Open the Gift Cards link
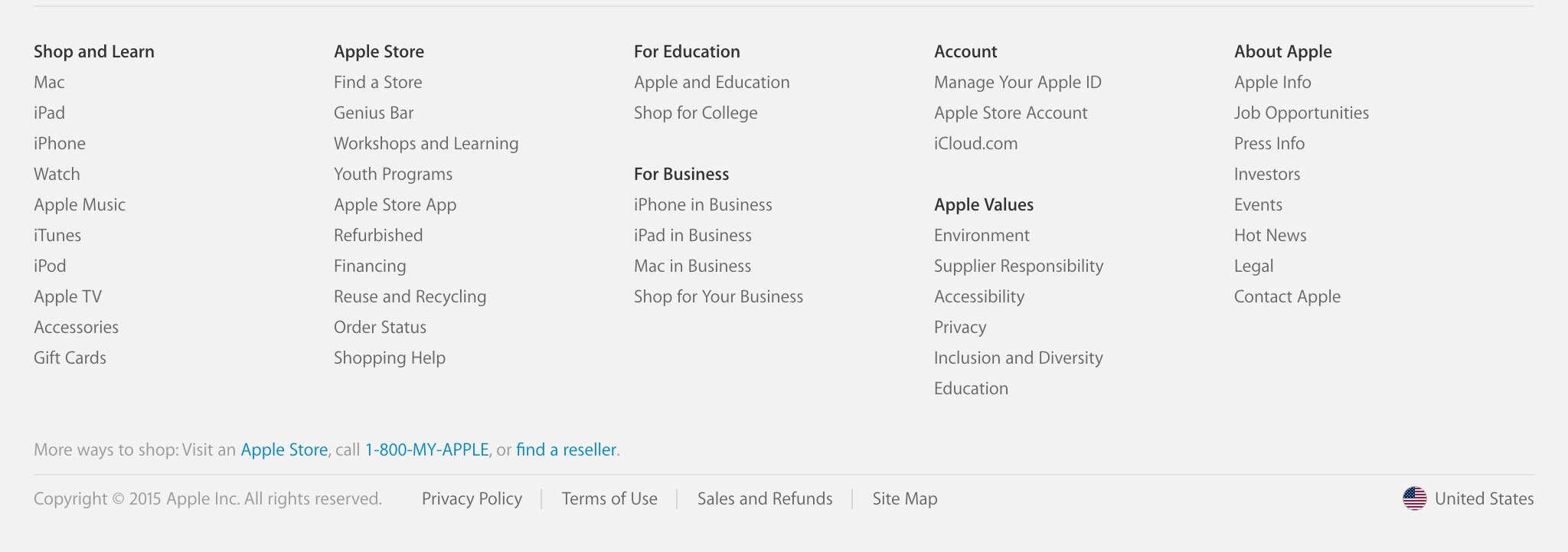Image resolution: width=1568 pixels, height=552 pixels. (x=70, y=358)
